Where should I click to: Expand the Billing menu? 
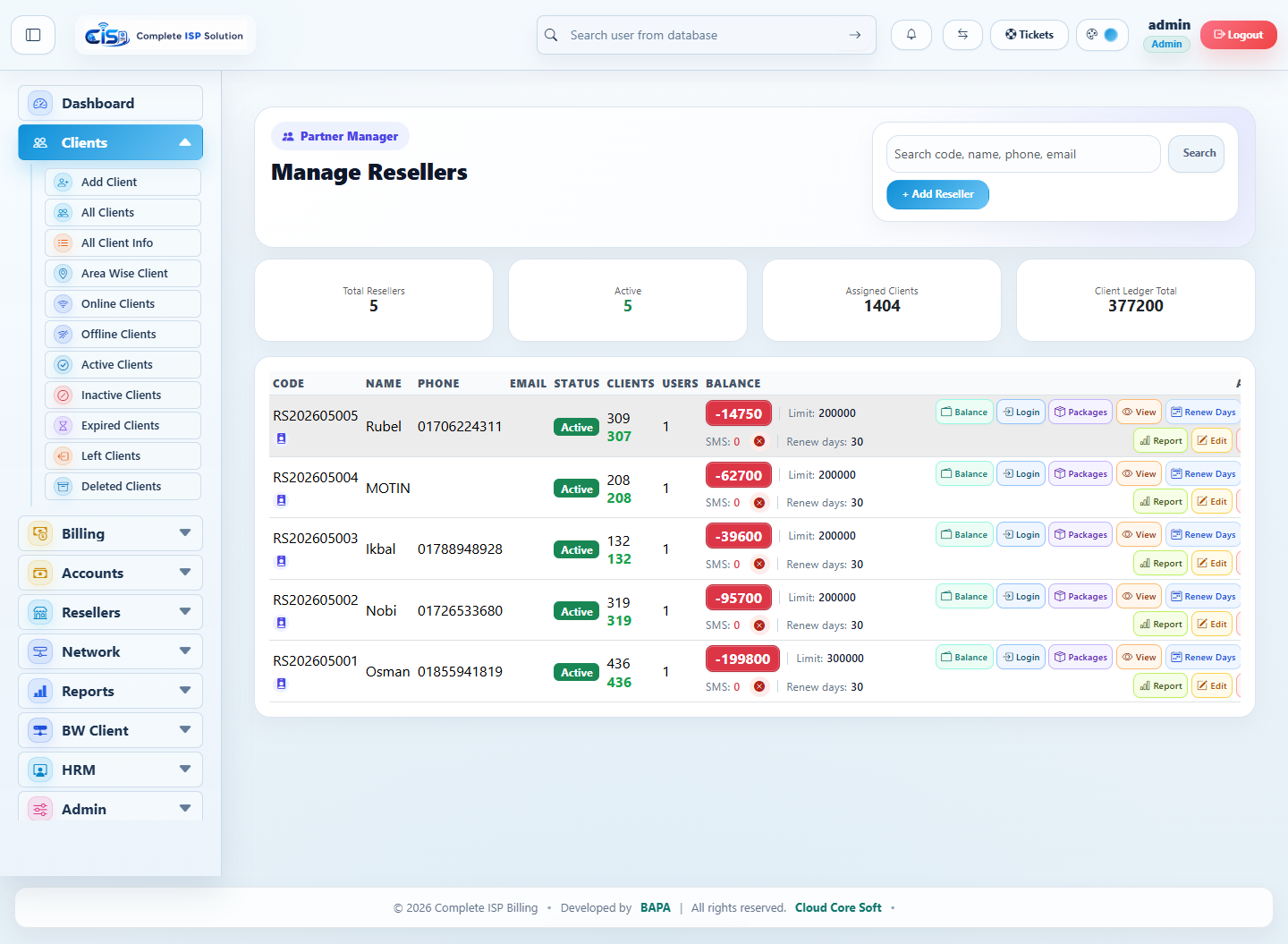coord(110,534)
